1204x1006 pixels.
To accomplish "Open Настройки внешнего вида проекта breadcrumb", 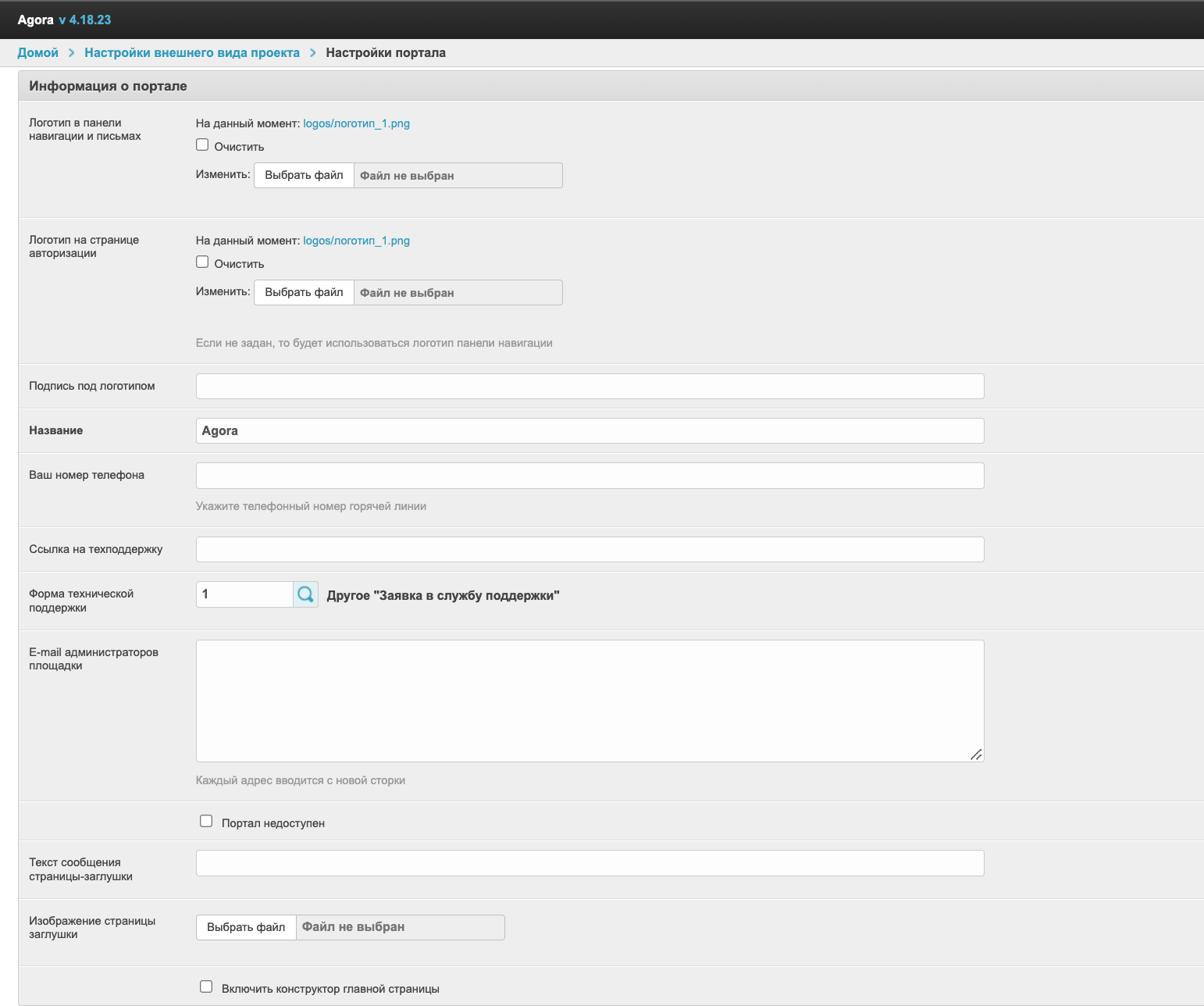I will click(x=192, y=52).
